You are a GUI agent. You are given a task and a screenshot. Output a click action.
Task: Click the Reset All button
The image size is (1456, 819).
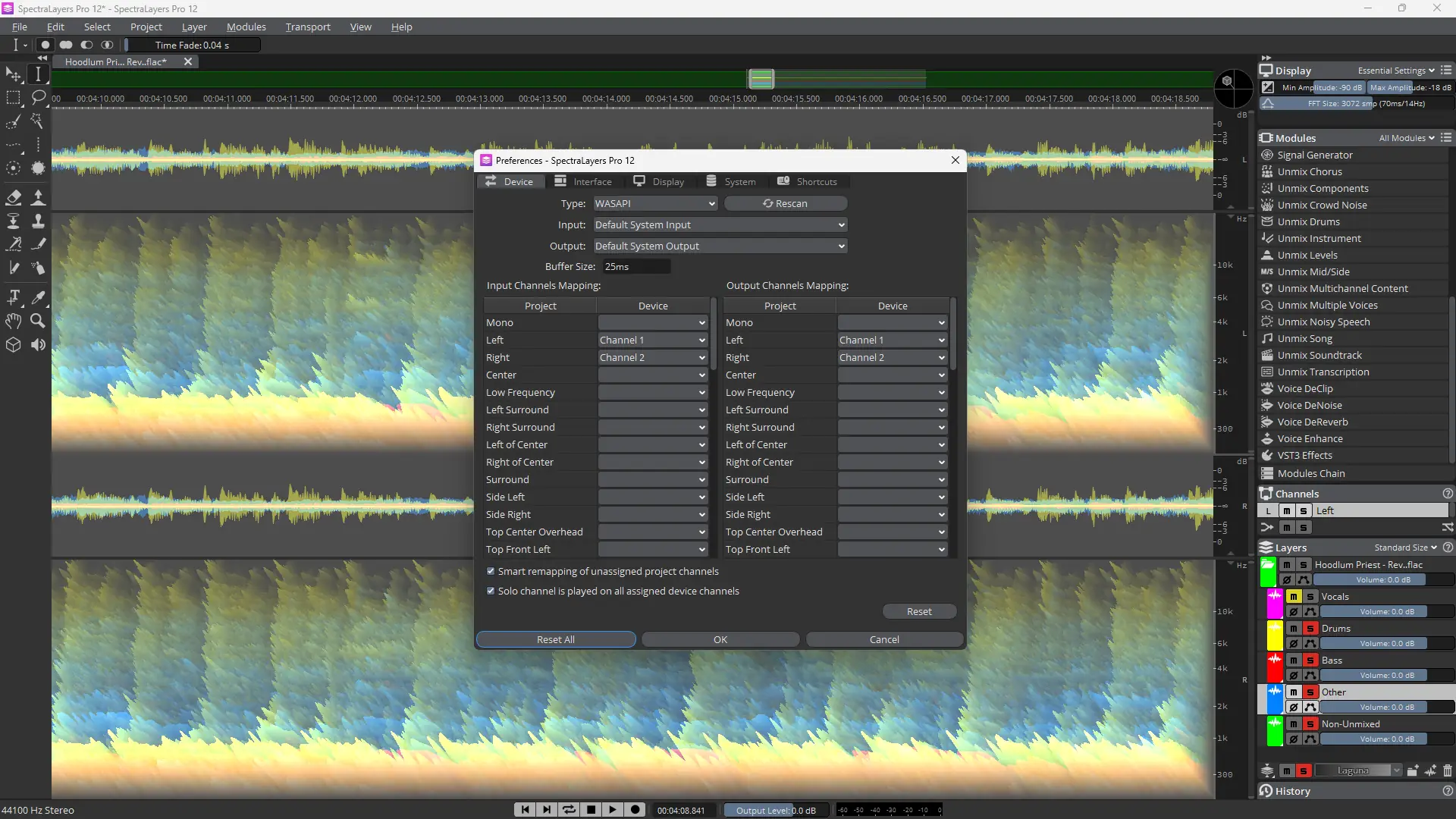(555, 639)
